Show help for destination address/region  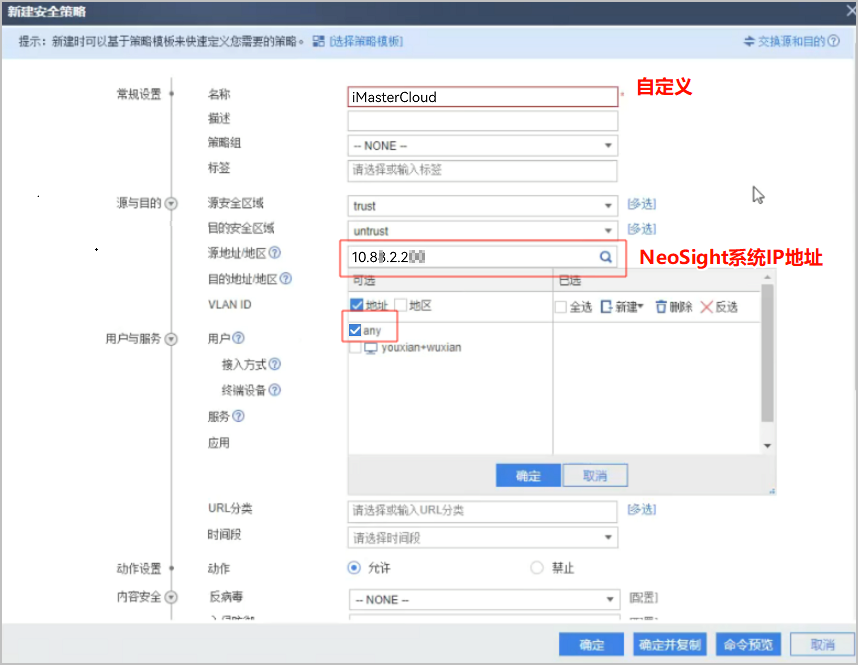[286, 279]
